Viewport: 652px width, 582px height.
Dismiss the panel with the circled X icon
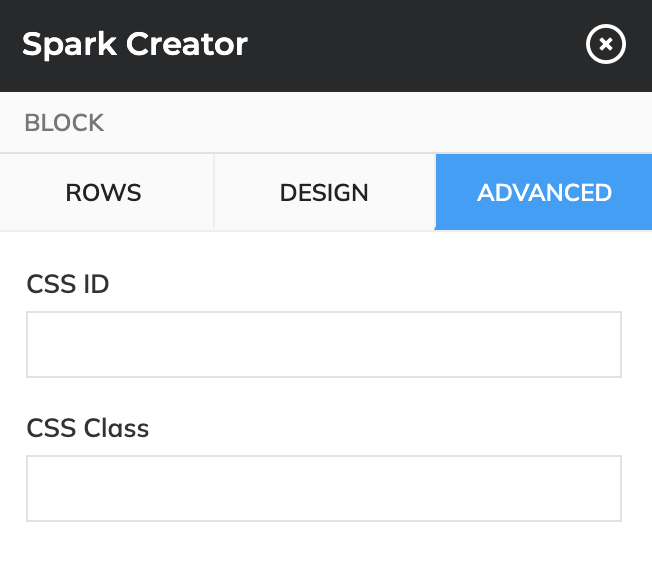606,44
